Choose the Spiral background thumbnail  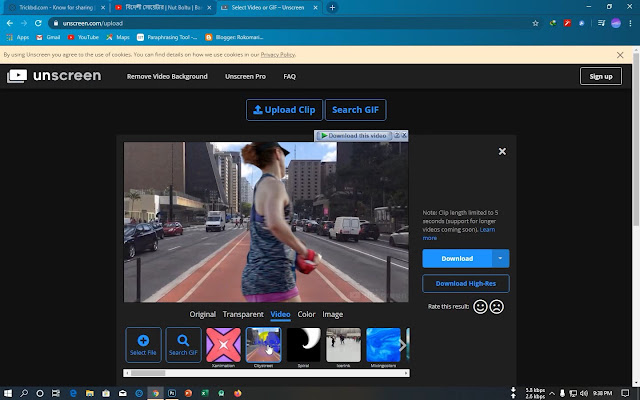tap(303, 345)
